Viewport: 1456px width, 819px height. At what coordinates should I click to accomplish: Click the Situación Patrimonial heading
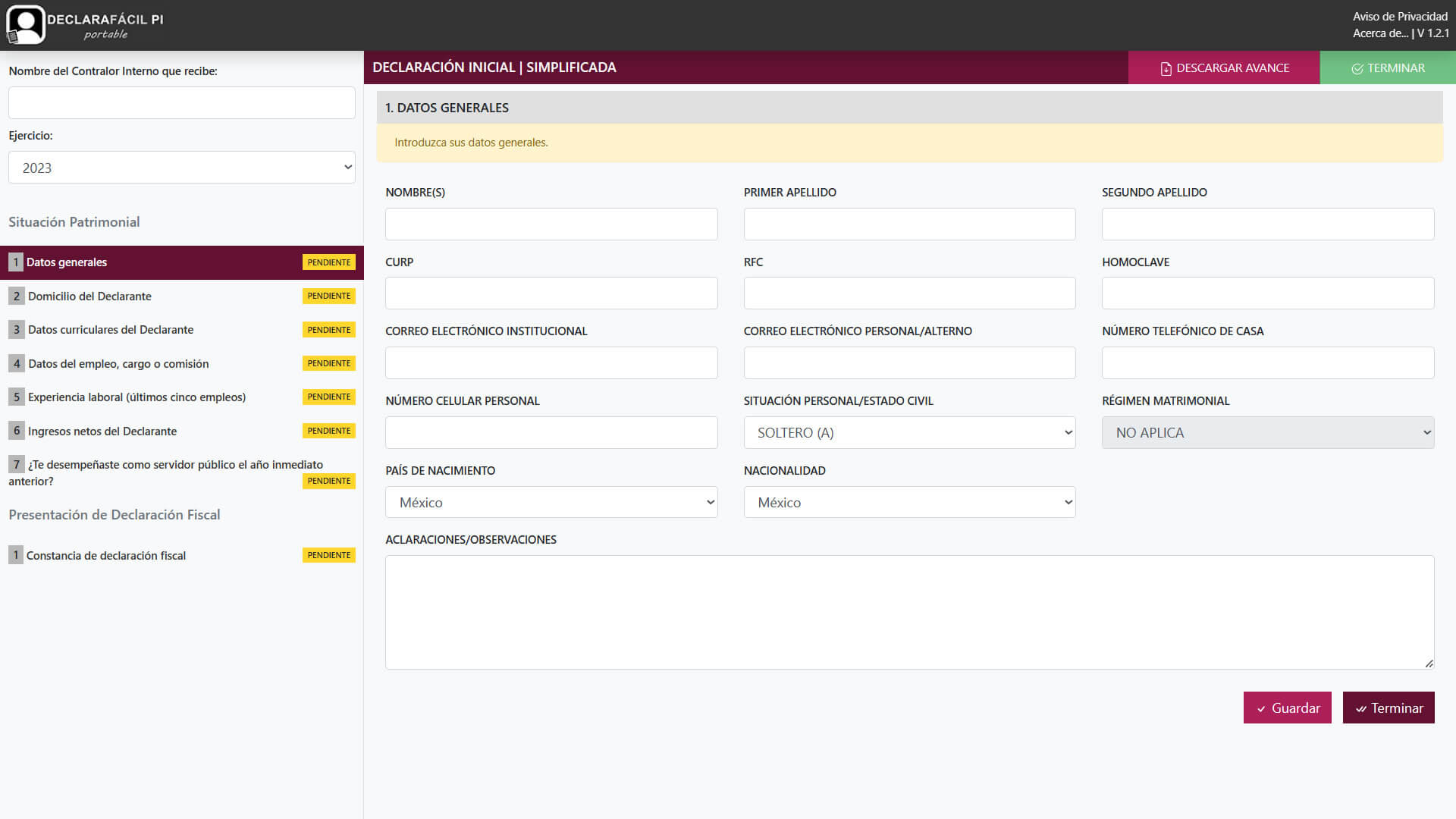[74, 222]
